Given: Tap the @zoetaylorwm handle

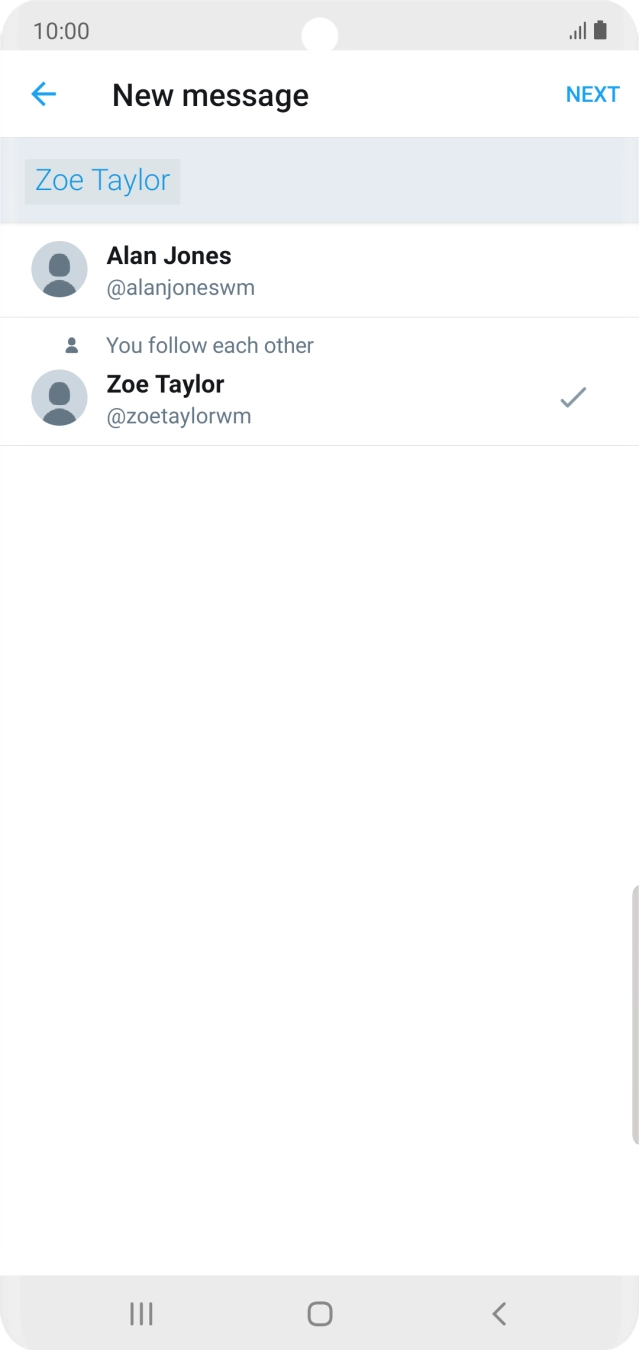Looking at the screenshot, I should pos(179,416).
